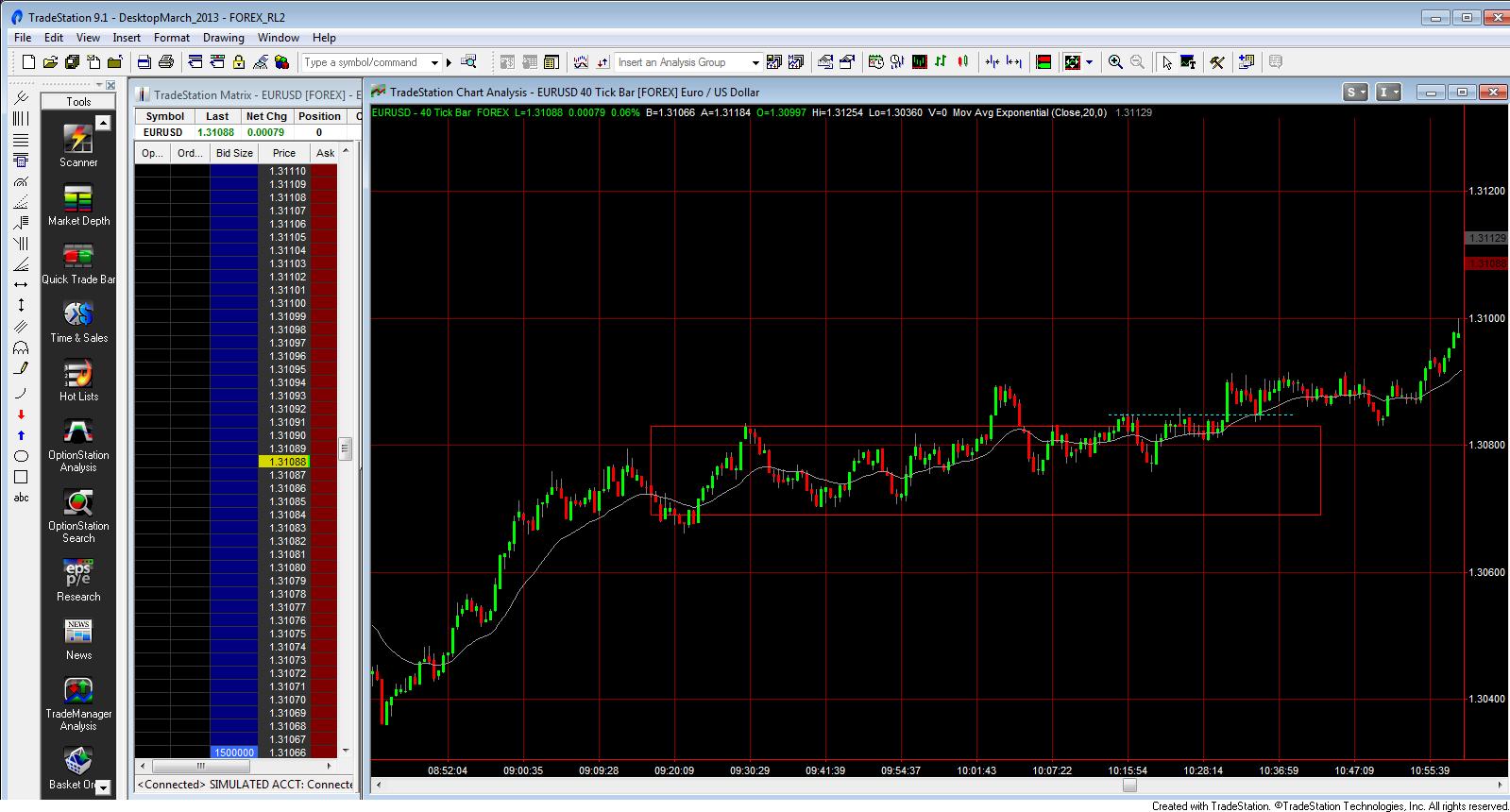Click the 1500000 bid size cell

click(234, 753)
